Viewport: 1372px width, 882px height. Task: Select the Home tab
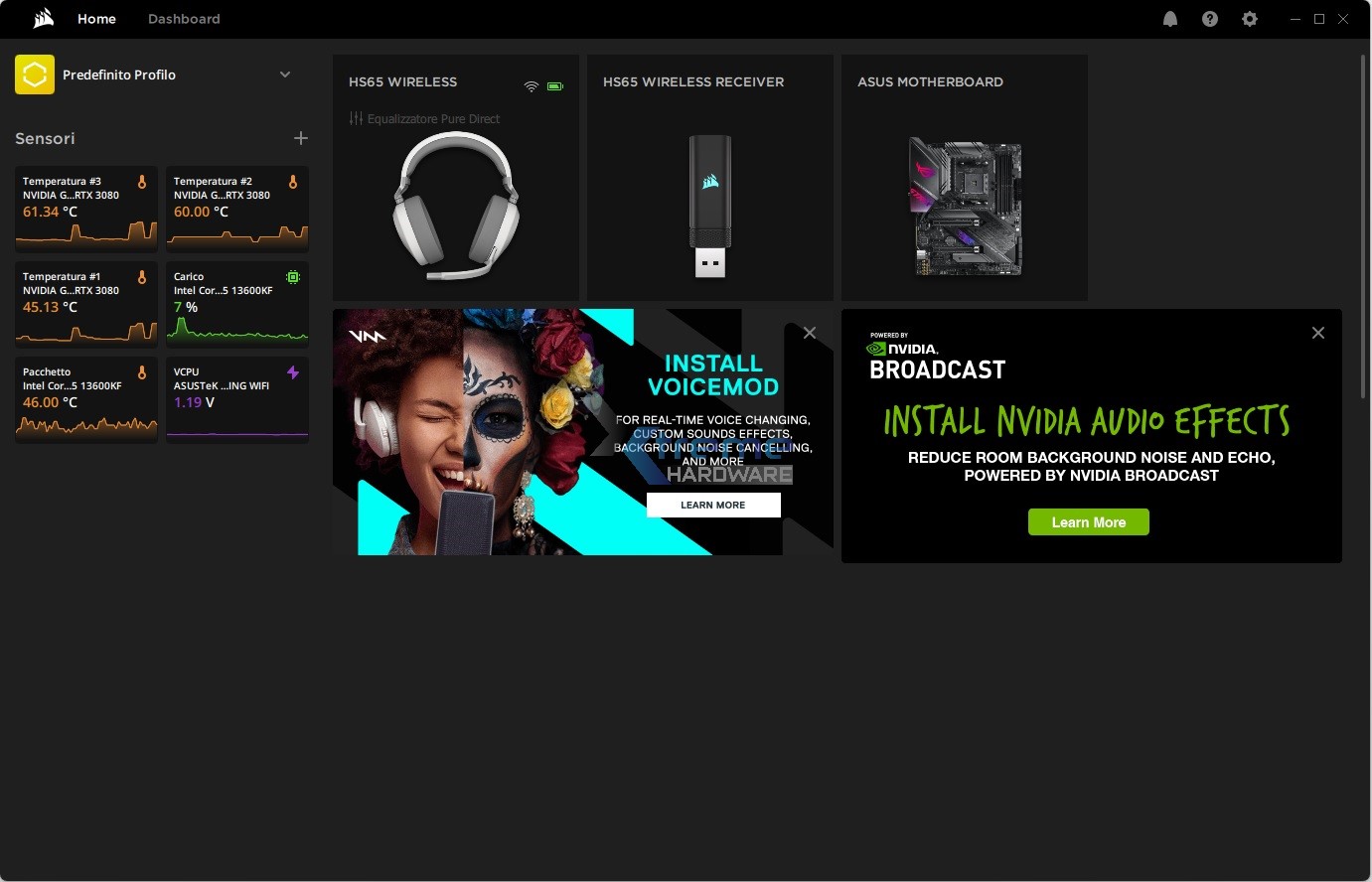tap(96, 19)
